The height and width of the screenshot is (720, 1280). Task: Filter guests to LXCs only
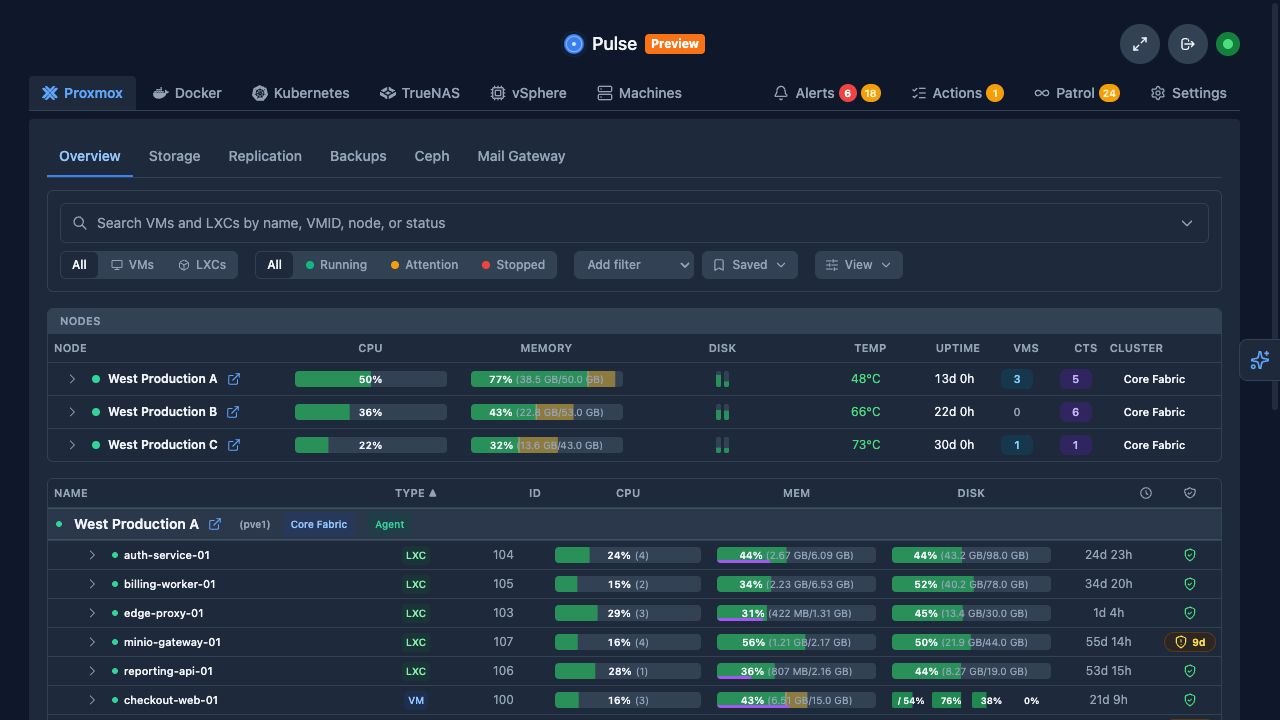pos(202,265)
